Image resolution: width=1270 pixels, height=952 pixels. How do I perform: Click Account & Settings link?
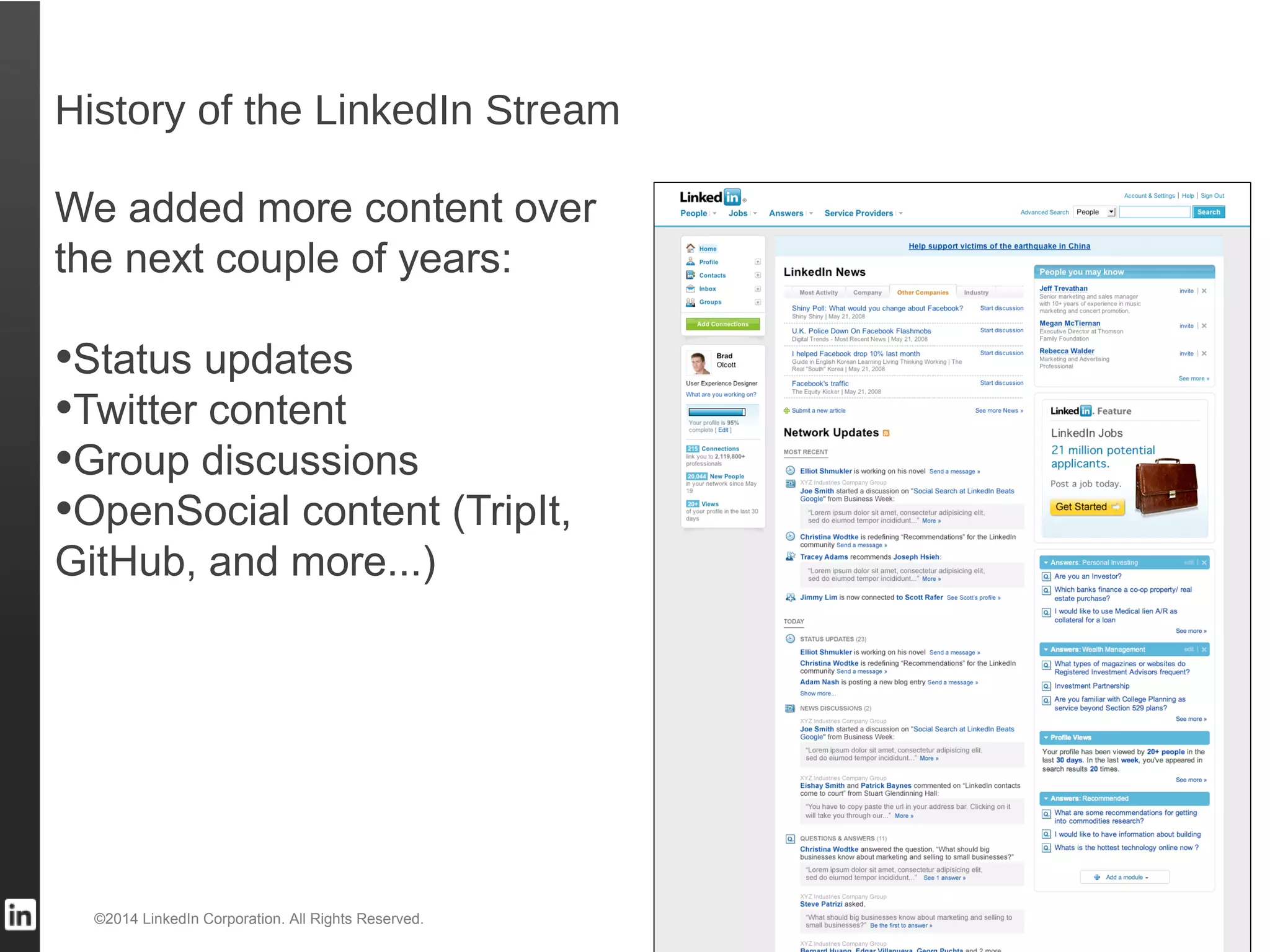pos(1149,196)
